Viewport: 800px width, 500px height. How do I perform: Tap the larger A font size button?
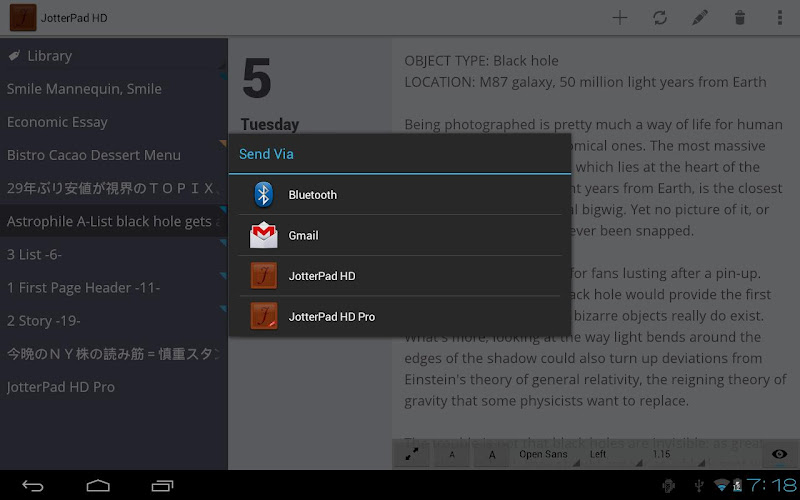pos(492,454)
